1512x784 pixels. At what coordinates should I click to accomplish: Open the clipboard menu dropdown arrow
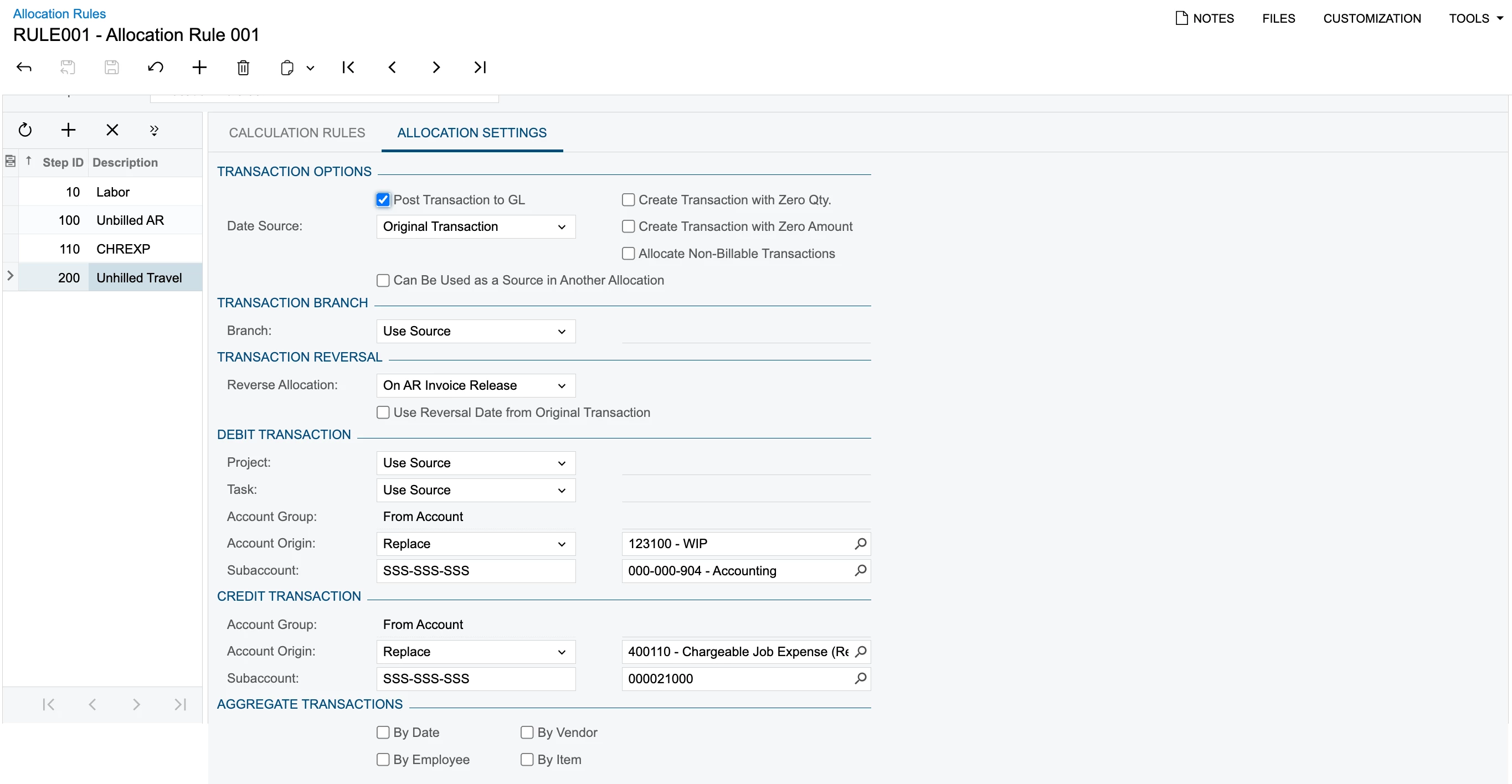pyautogui.click(x=311, y=68)
